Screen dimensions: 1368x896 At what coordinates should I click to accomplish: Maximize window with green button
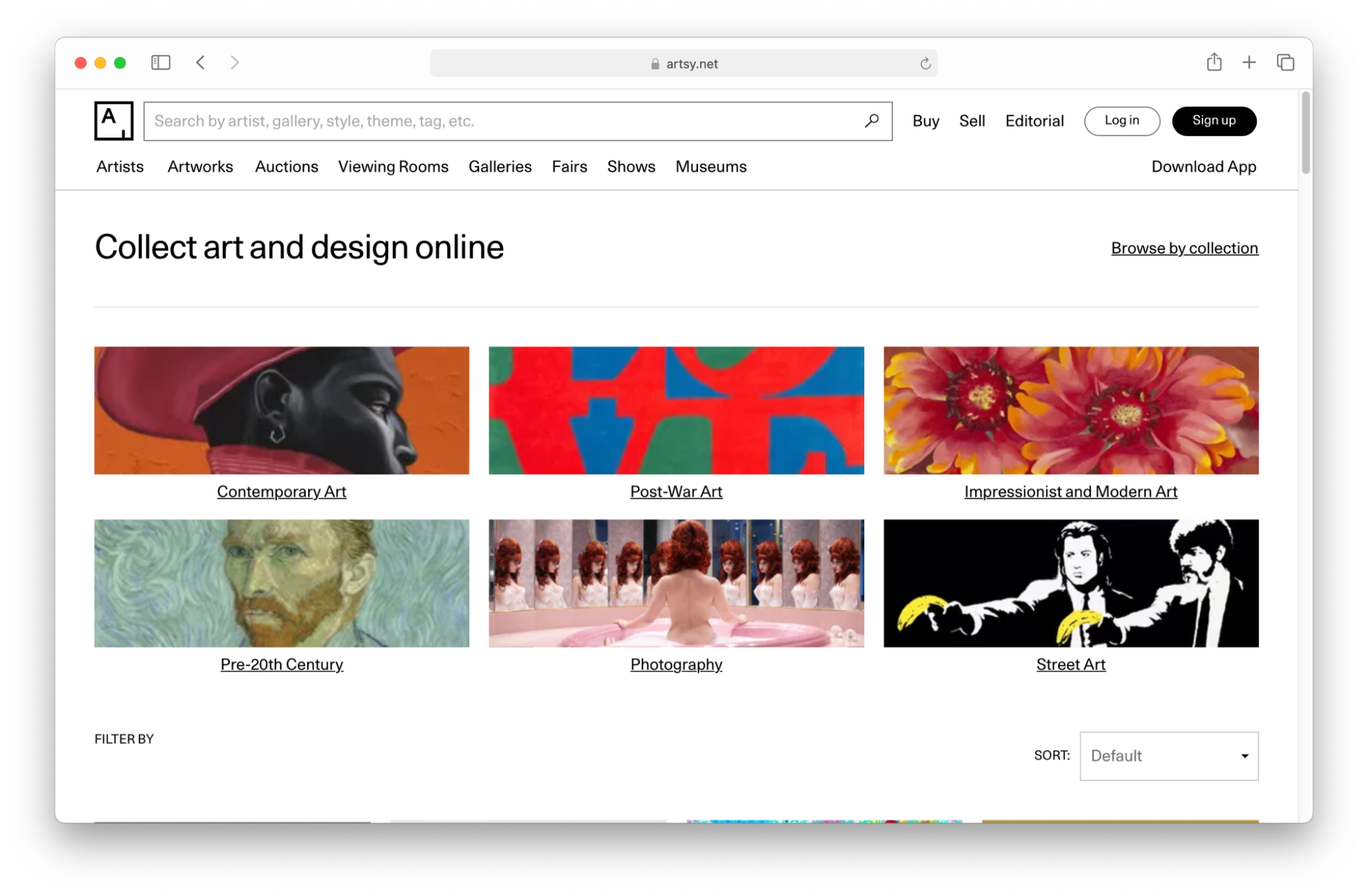point(120,63)
